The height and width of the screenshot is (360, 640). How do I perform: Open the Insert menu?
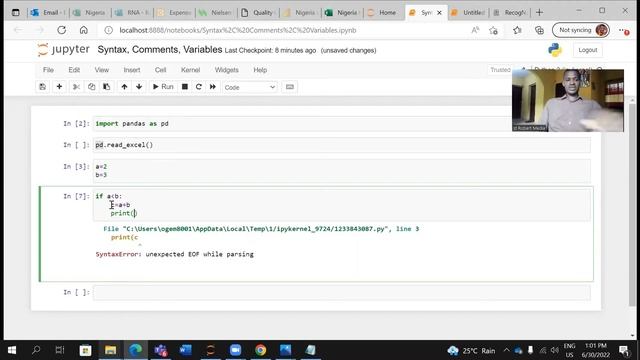132,70
